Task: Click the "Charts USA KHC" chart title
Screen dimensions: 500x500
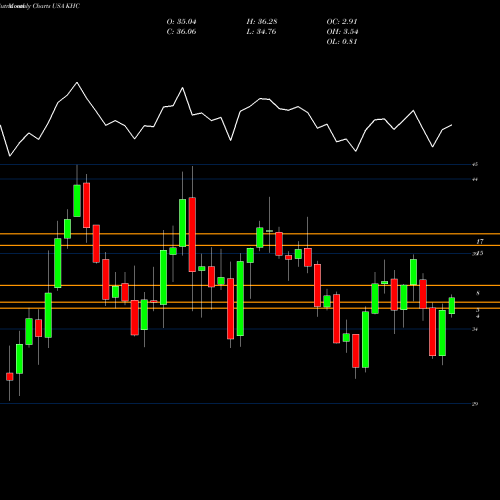Action: 56,6
